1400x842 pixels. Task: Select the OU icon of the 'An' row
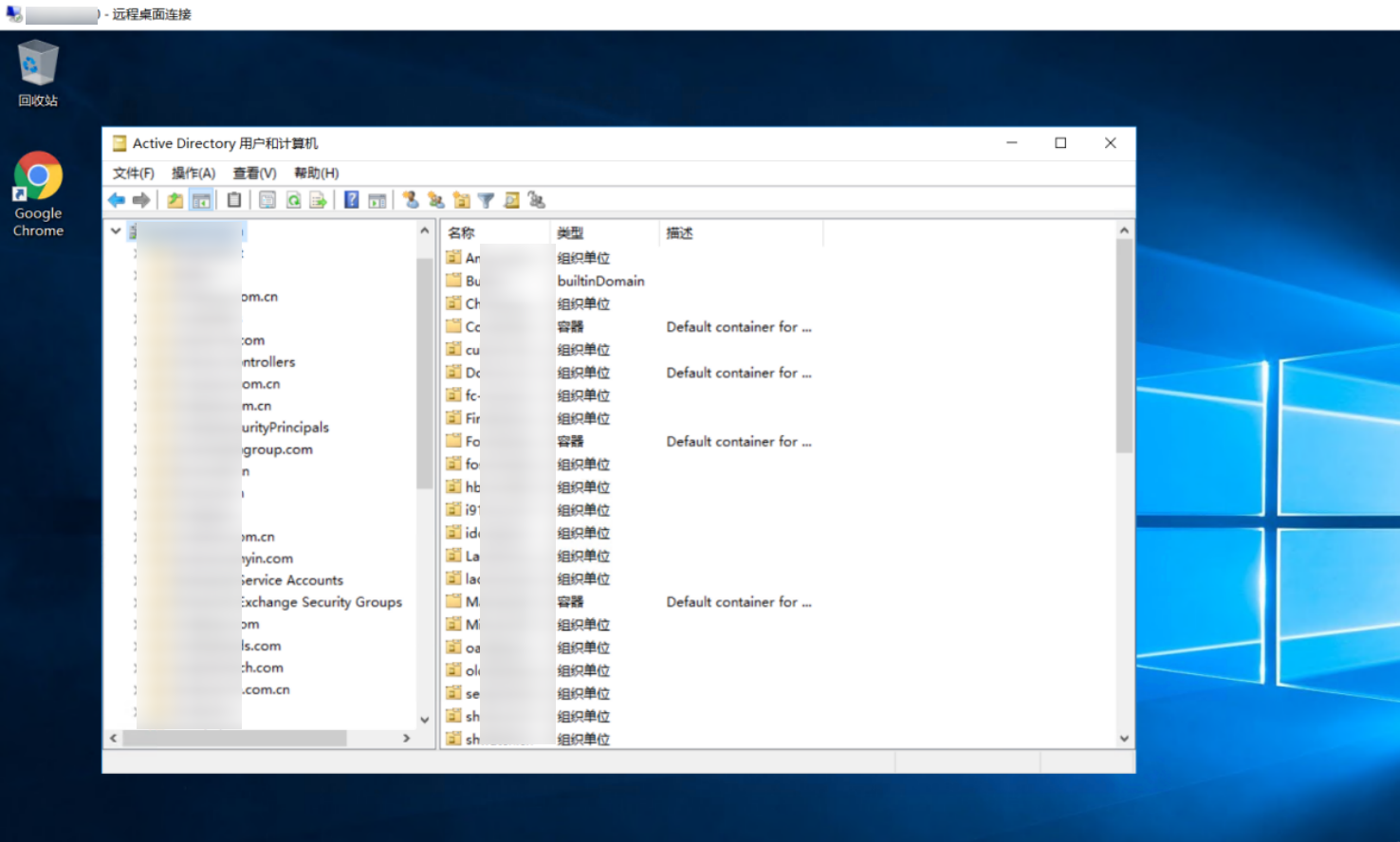tap(453, 258)
